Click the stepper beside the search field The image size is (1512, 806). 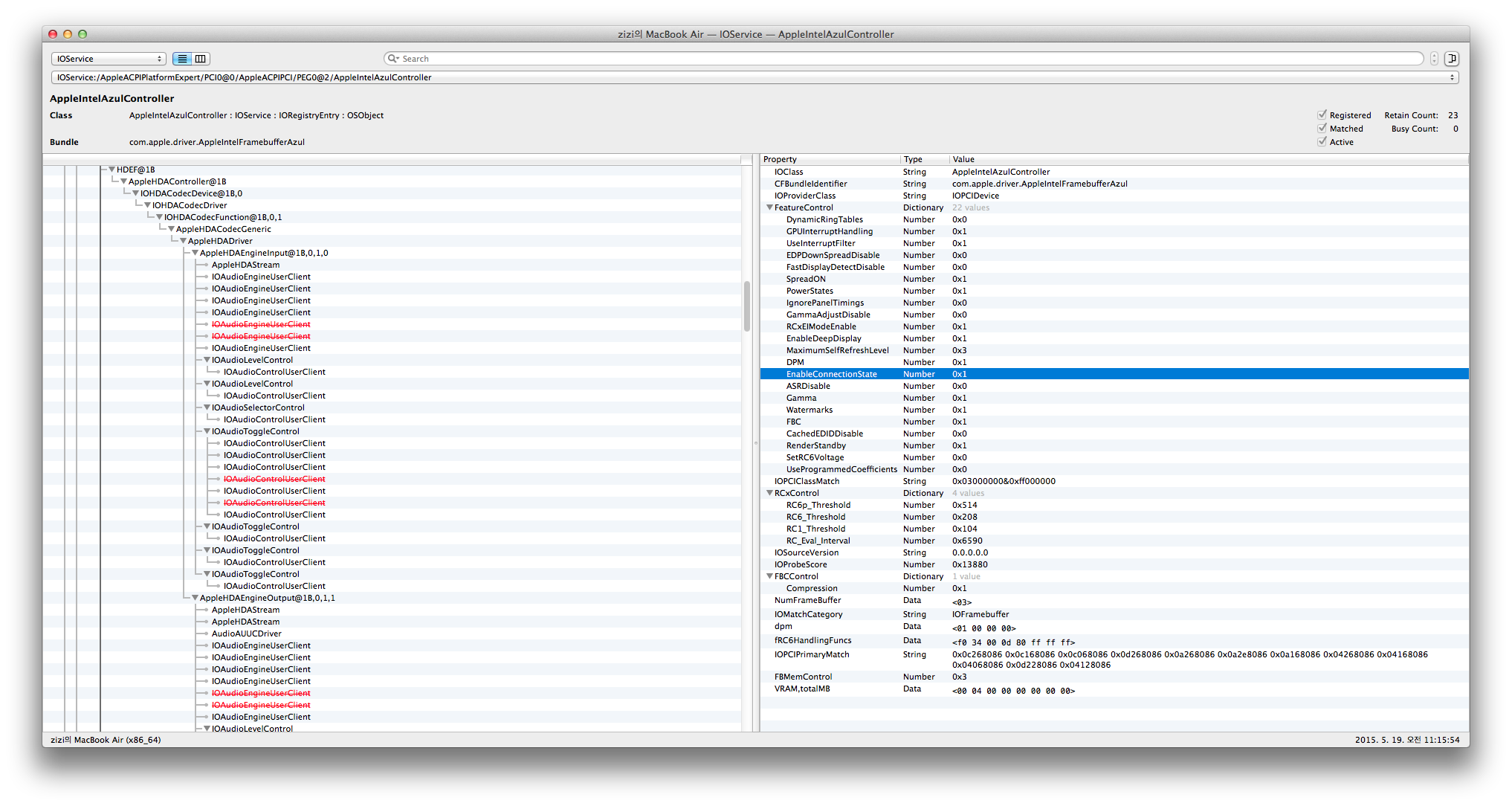[1434, 59]
